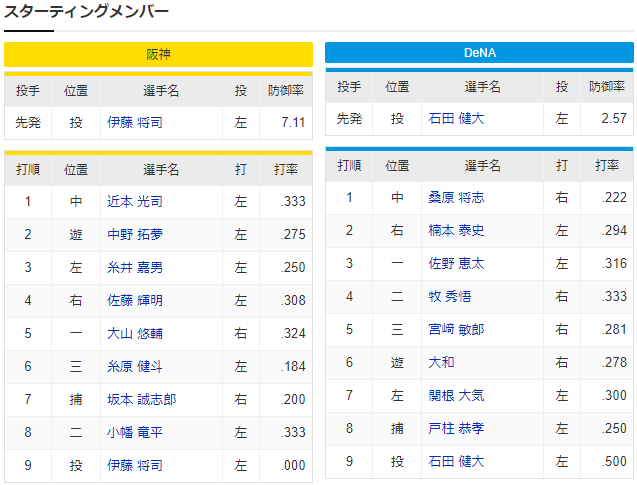Click batting average .500 for 石田 健大
Viewport: 637px width, 485px height.
tap(614, 461)
